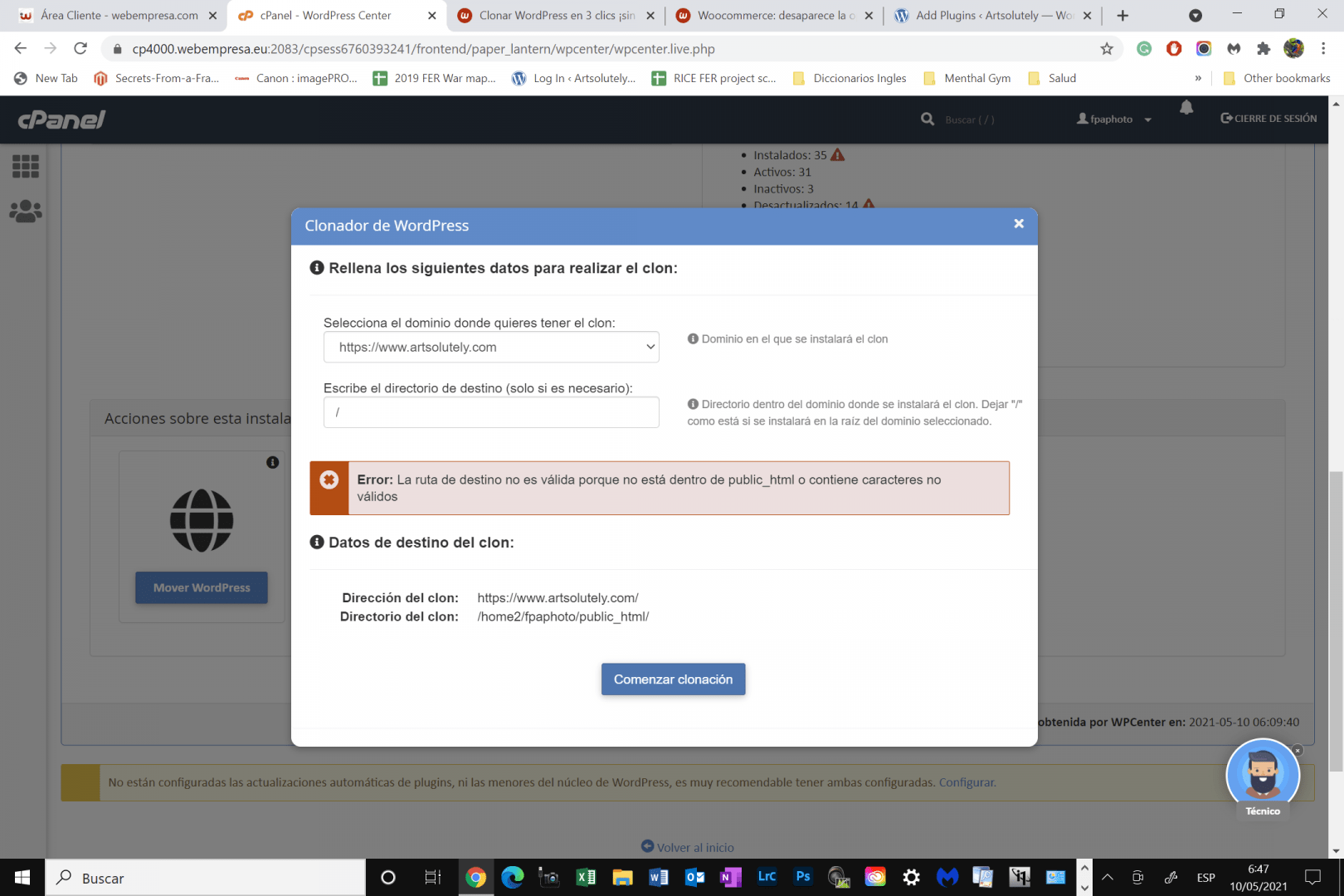Open Word from the taskbar
Image resolution: width=1344 pixels, height=896 pixels.
point(659,877)
